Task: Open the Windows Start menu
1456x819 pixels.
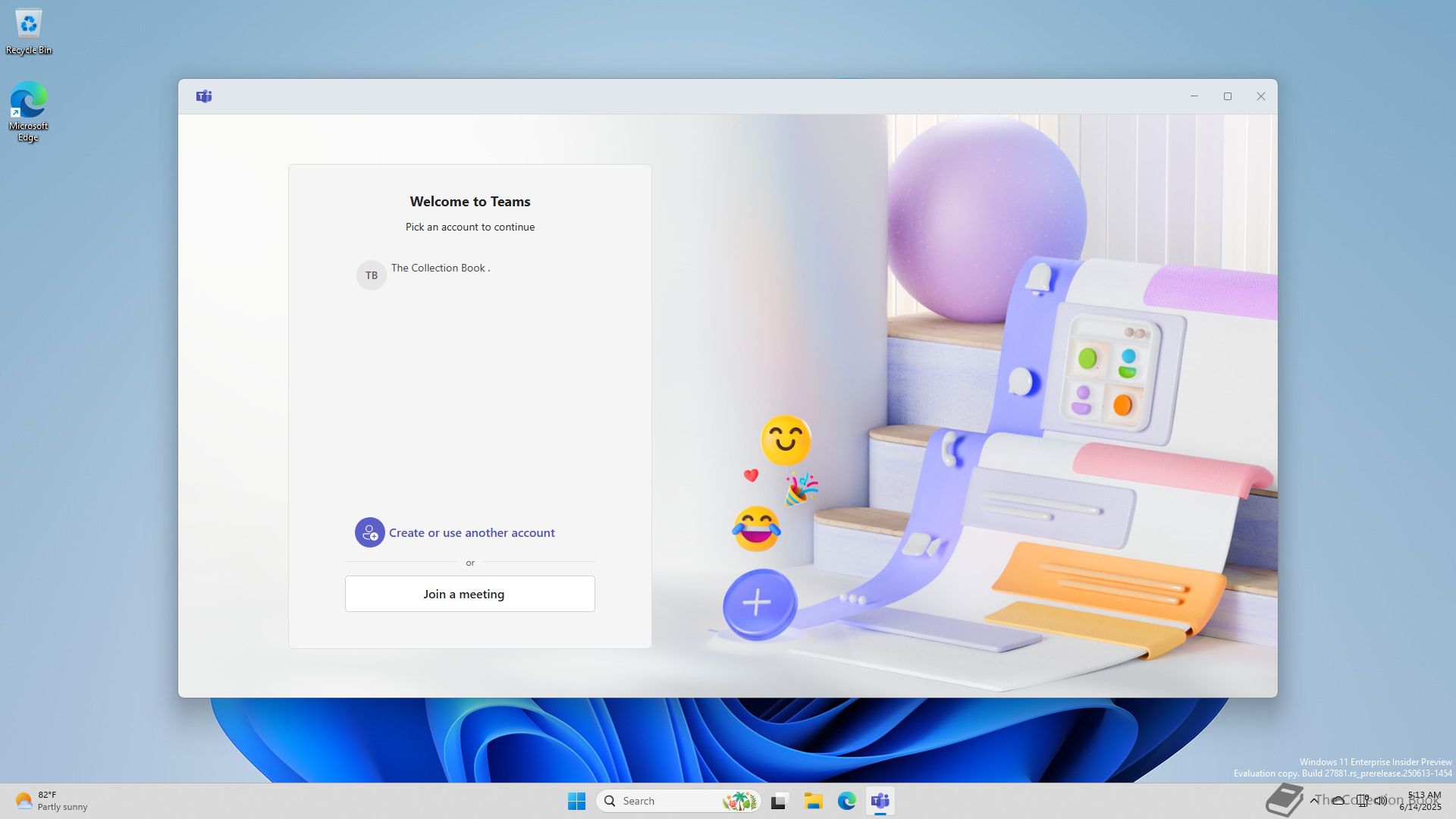Action: pos(576,801)
